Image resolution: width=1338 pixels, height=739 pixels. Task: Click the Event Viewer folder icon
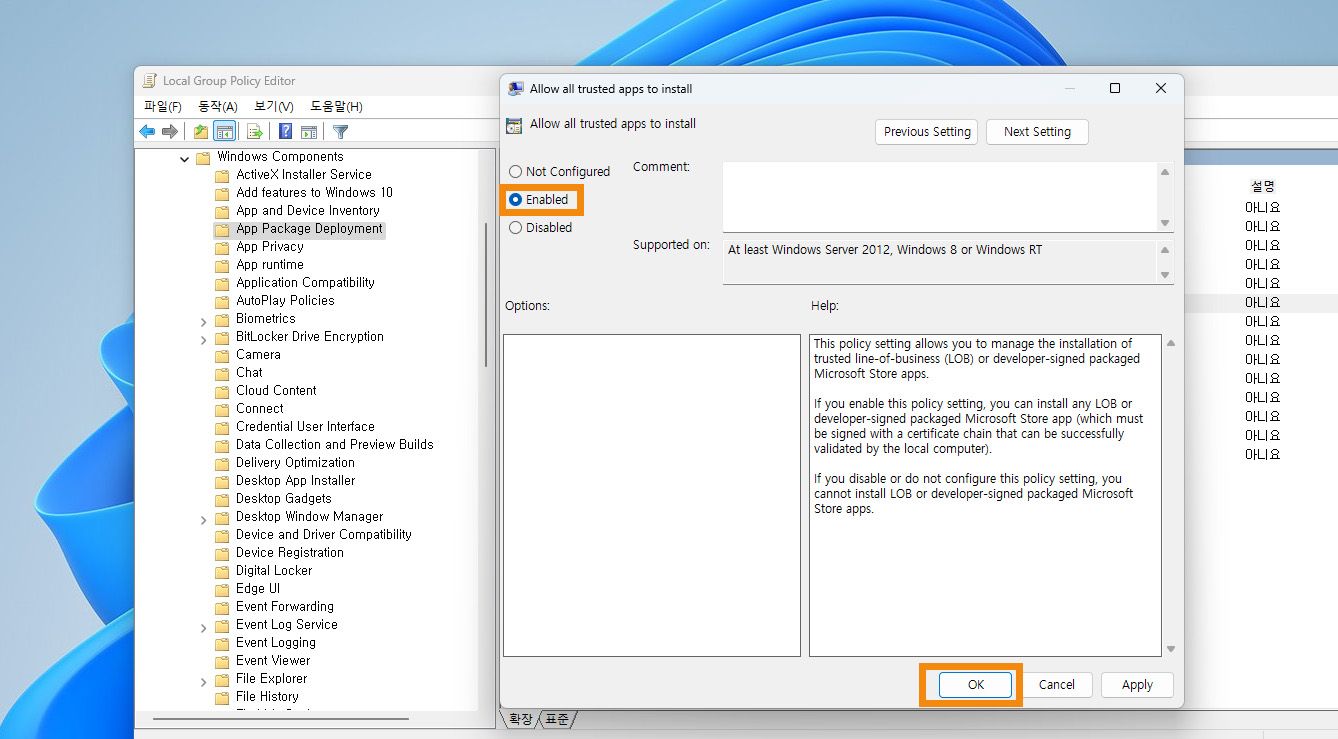tap(222, 661)
